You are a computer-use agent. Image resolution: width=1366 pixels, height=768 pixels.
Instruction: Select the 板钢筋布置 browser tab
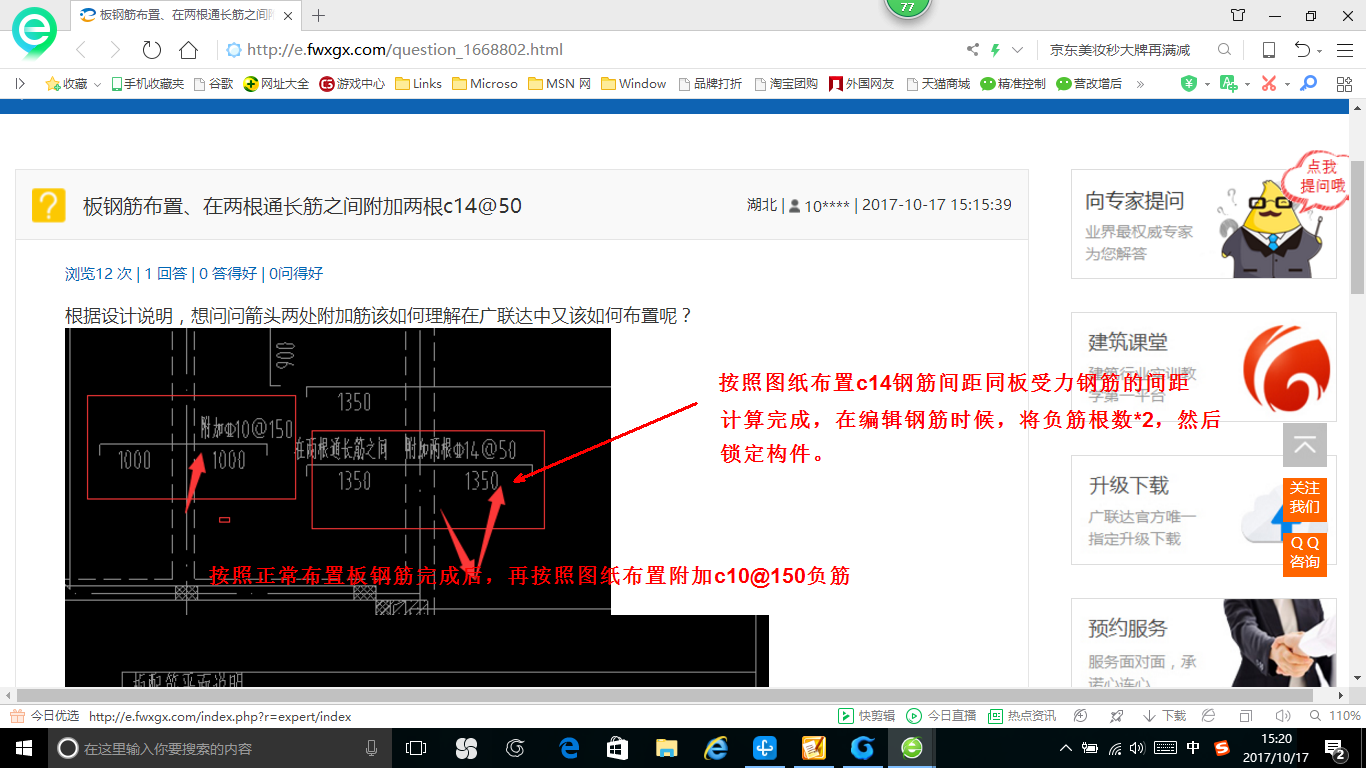click(x=186, y=15)
